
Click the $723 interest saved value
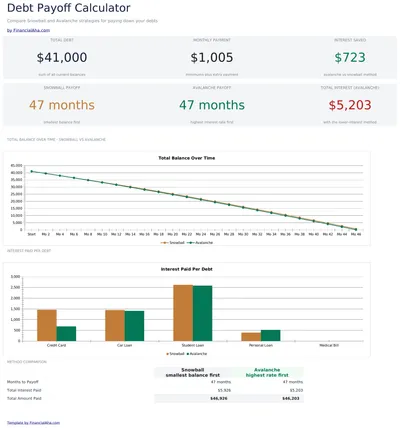coord(350,57)
